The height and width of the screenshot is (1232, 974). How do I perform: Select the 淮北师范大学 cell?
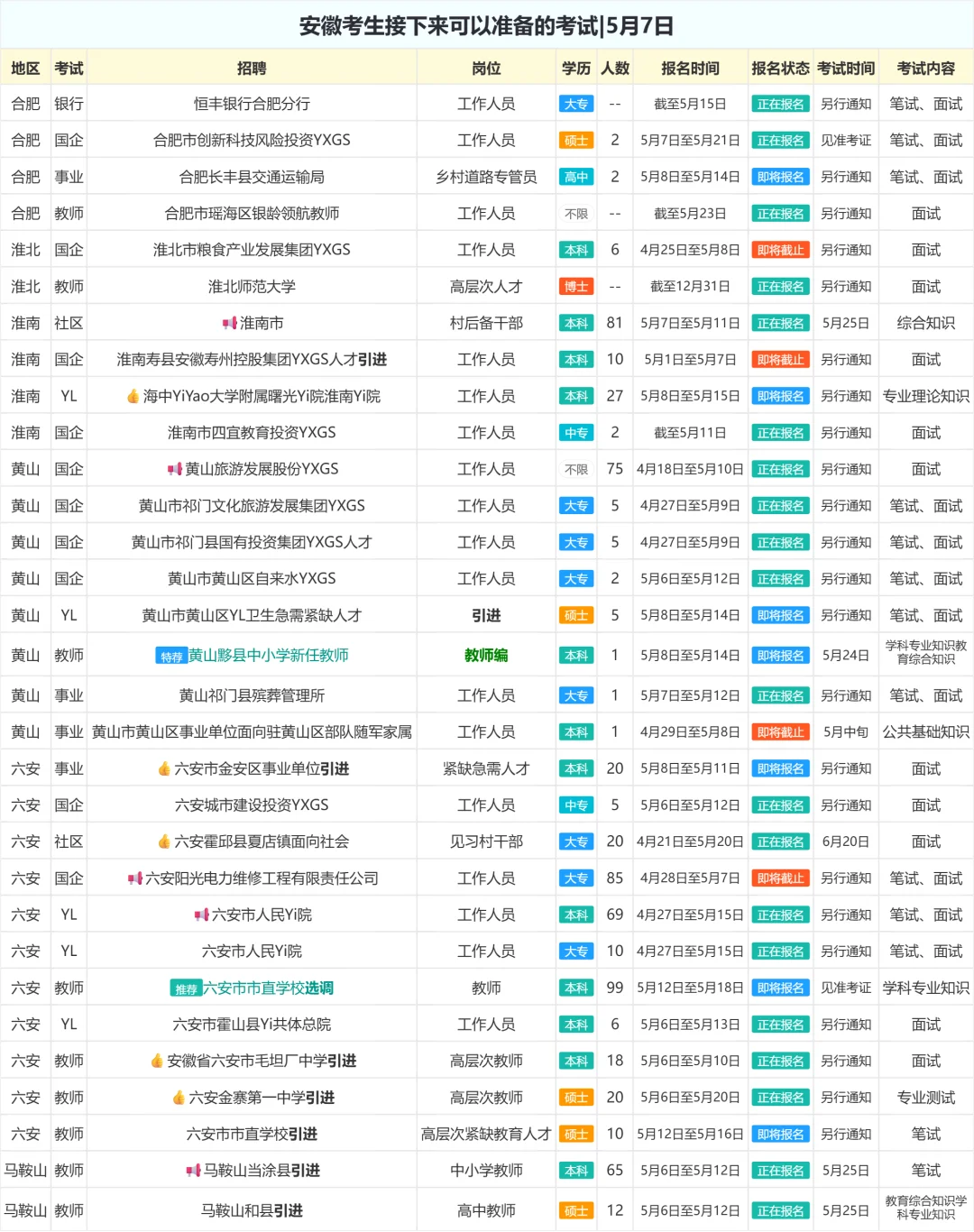252,287
